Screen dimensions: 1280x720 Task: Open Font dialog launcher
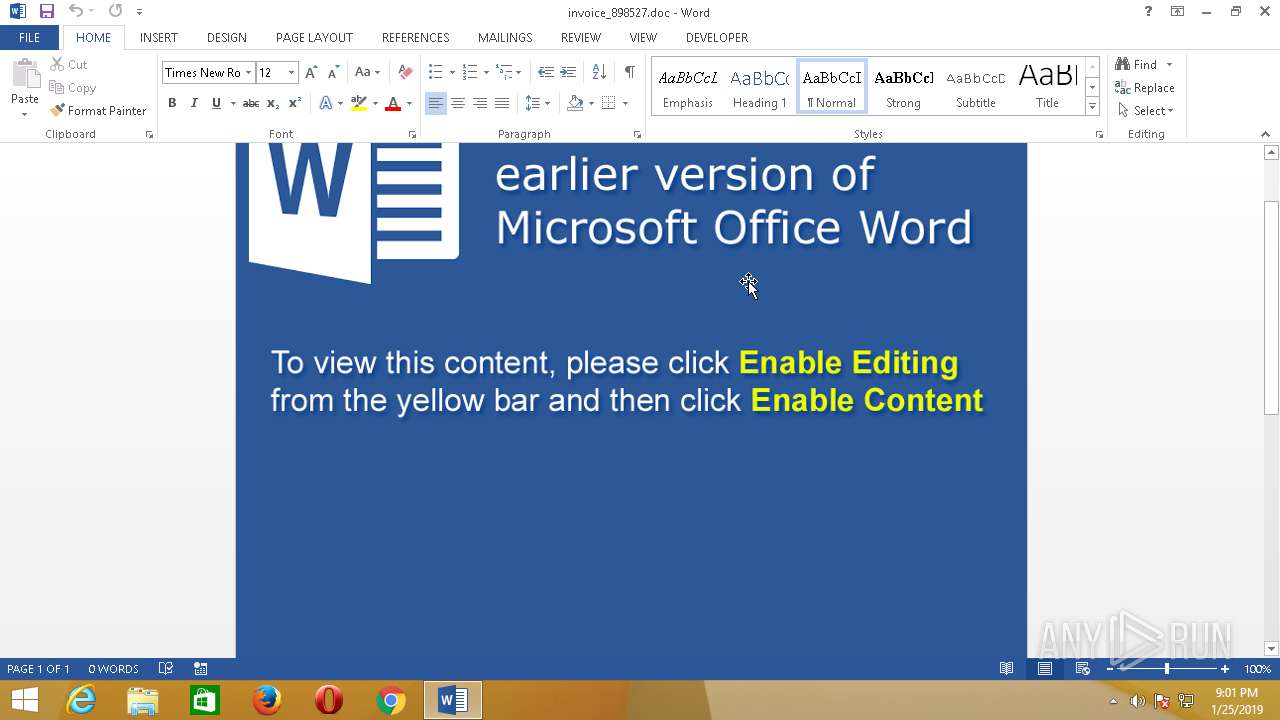(412, 134)
